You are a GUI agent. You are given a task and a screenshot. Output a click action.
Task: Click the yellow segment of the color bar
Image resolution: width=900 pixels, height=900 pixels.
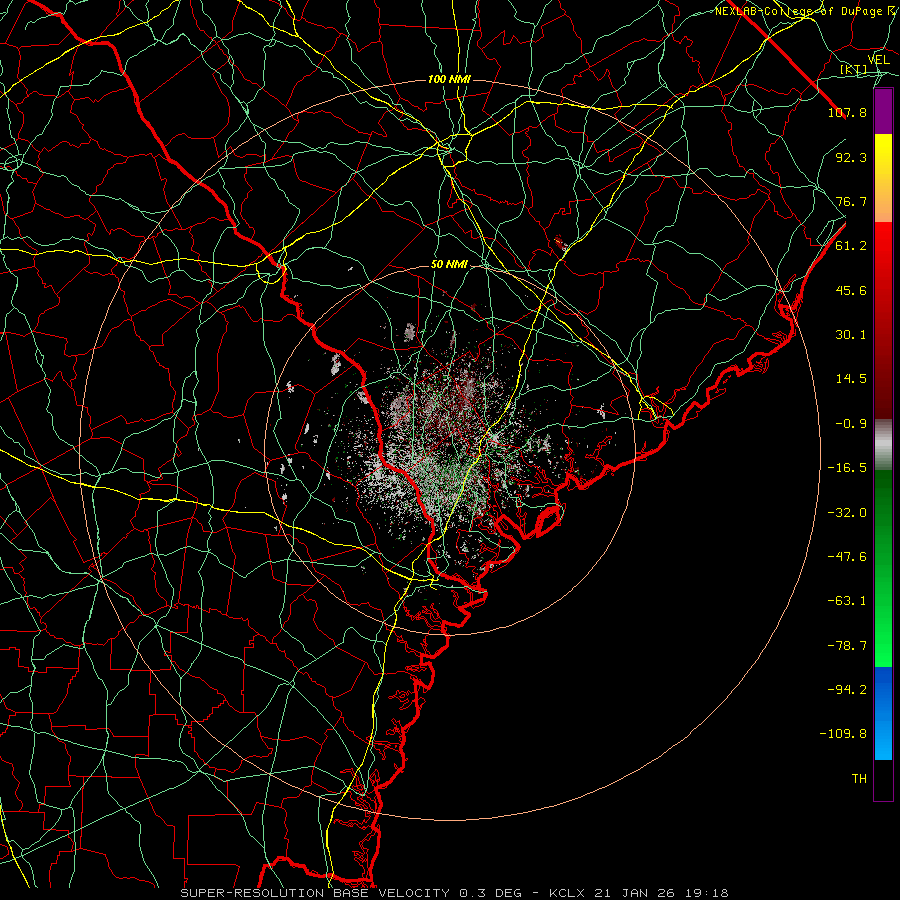coord(883,177)
